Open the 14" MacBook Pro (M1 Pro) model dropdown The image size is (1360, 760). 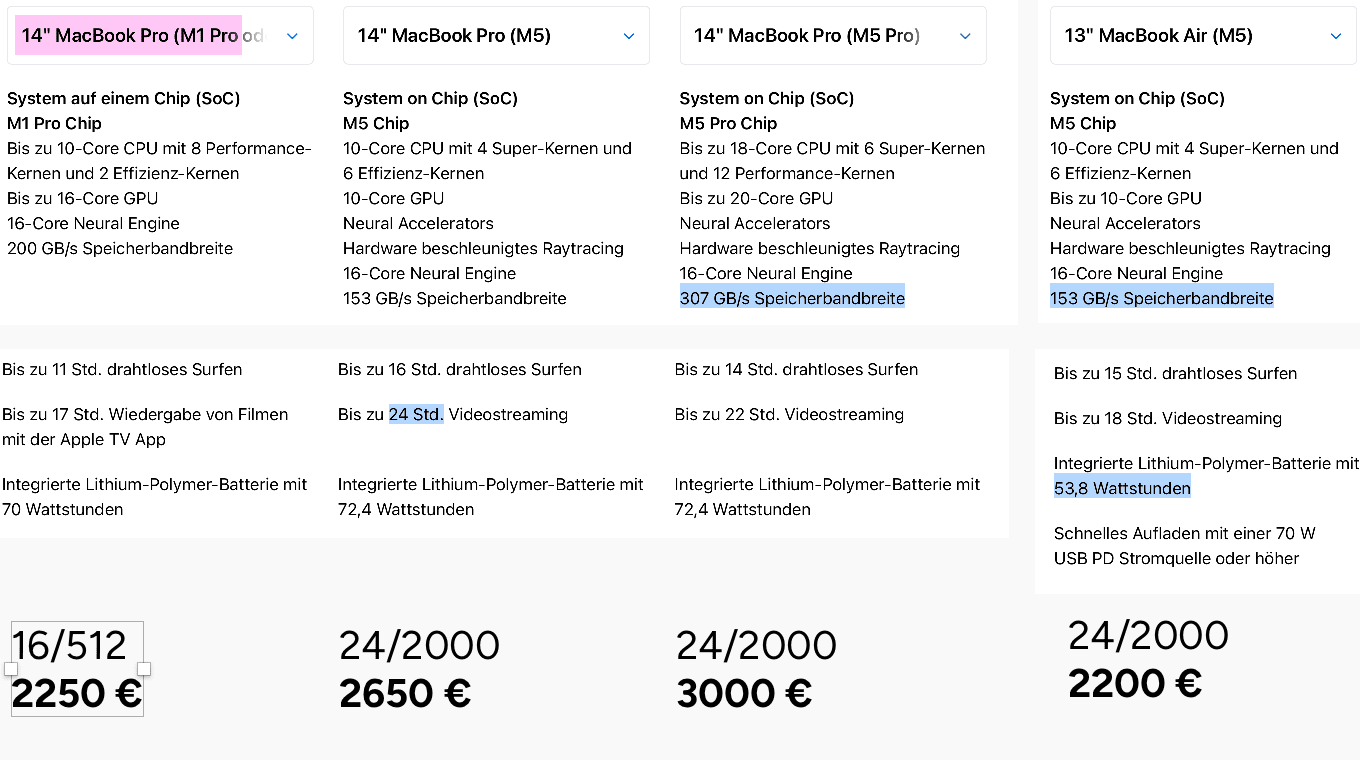160,36
